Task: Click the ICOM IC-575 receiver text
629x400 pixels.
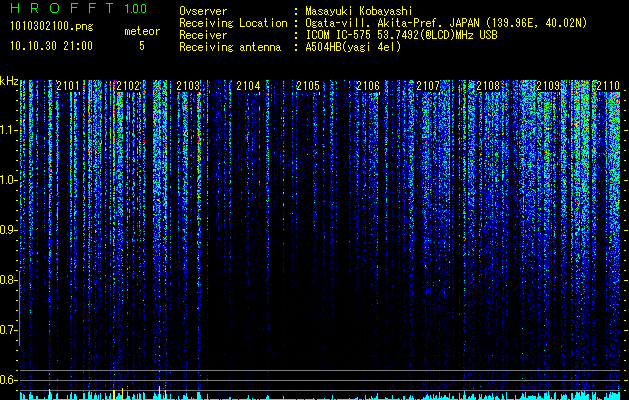Action: click(401, 35)
